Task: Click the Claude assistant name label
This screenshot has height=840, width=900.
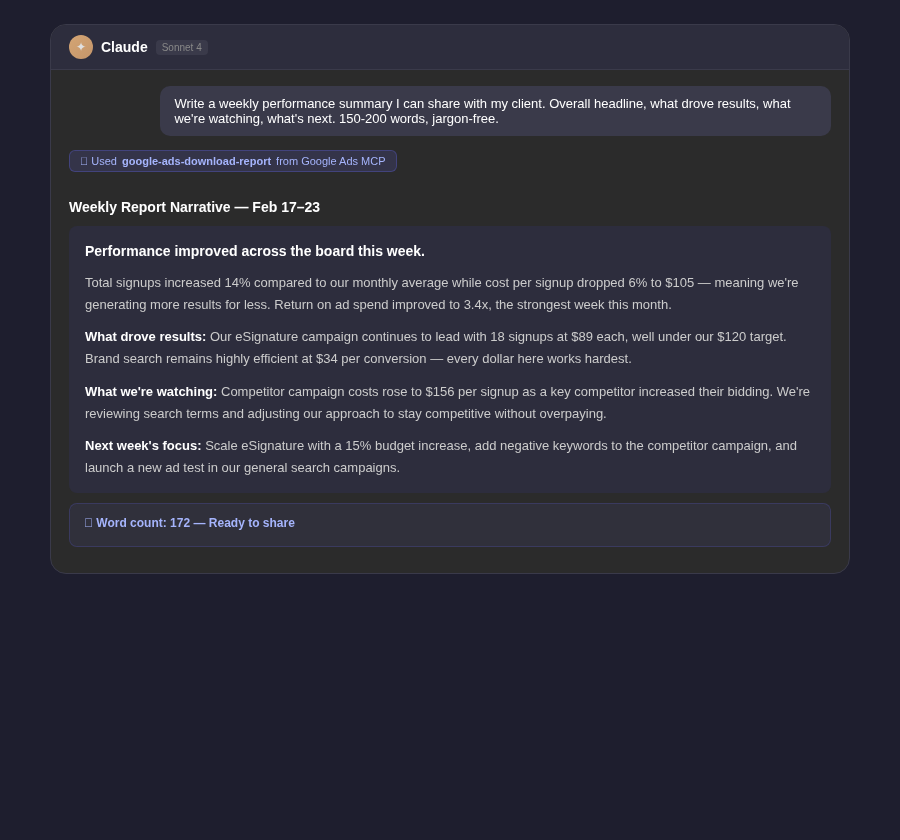Action: coord(124,47)
